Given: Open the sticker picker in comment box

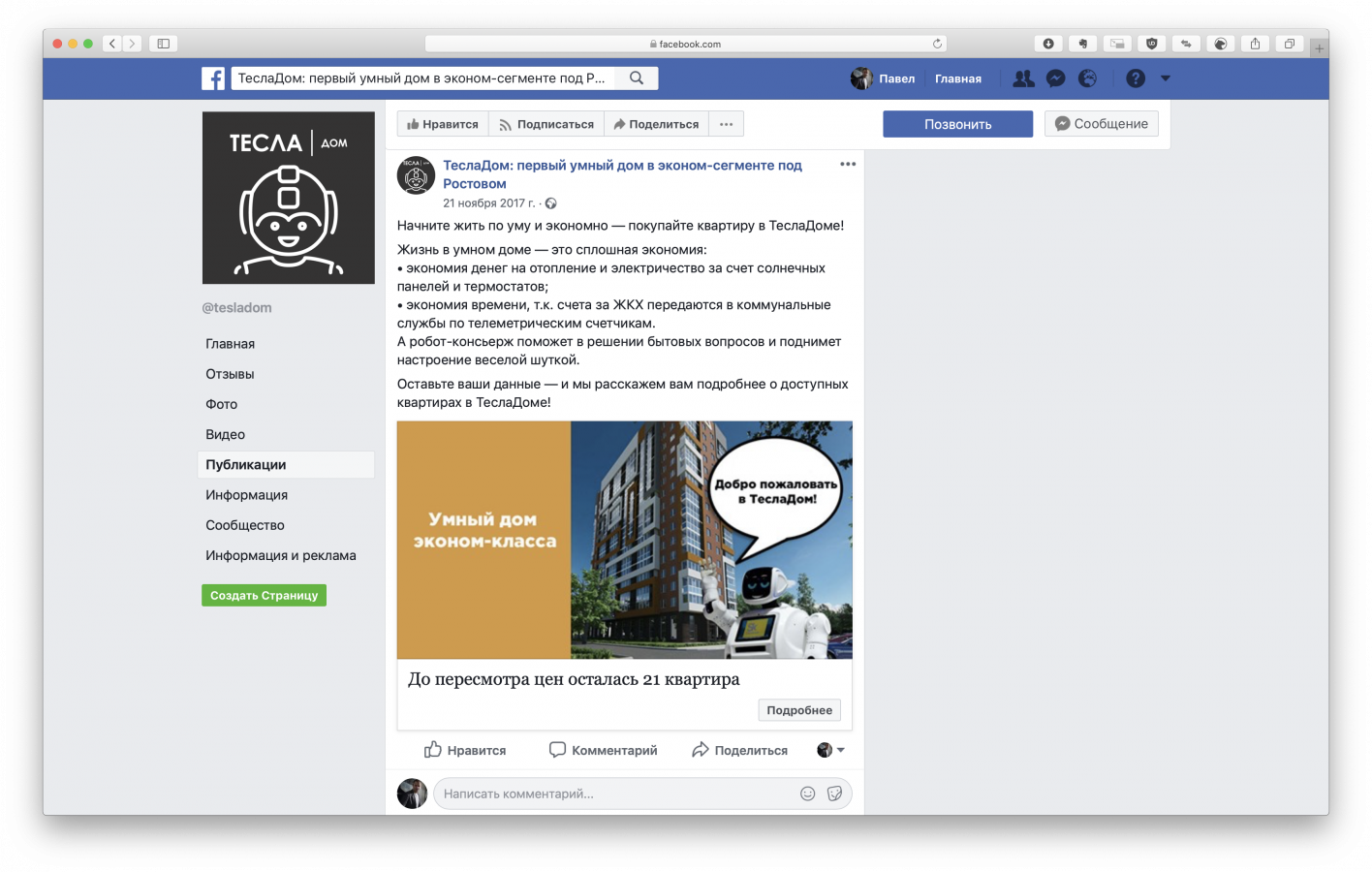Looking at the screenshot, I should (x=835, y=793).
